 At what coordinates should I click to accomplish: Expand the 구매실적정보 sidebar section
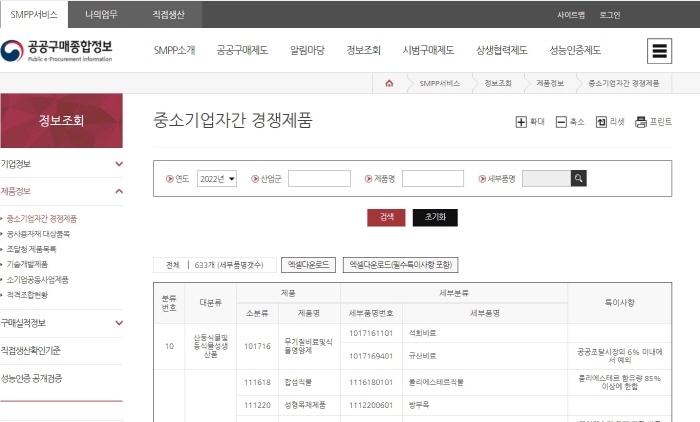pos(118,323)
